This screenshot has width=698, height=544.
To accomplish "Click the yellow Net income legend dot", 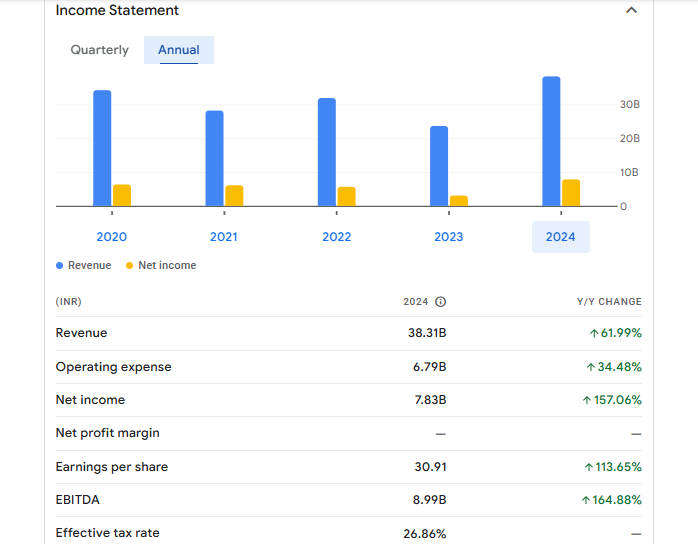I will tap(130, 266).
